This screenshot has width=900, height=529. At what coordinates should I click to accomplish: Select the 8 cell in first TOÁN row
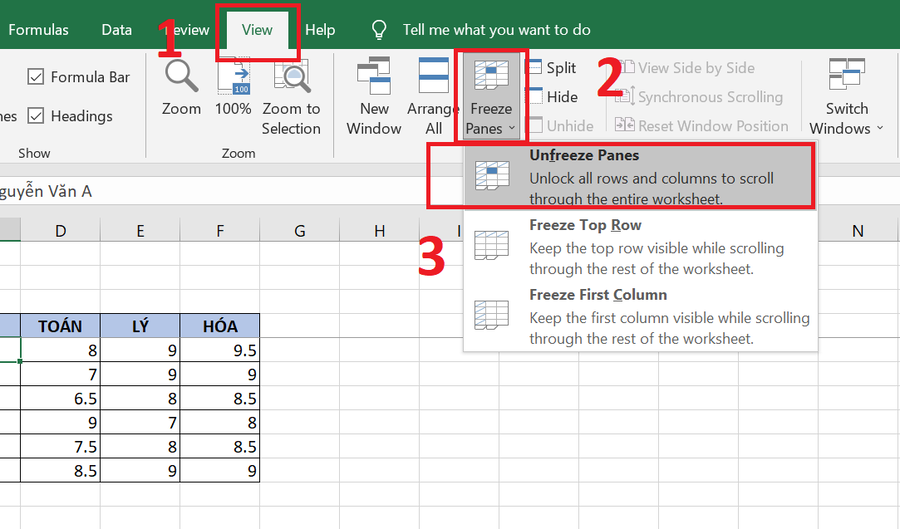tap(60, 350)
